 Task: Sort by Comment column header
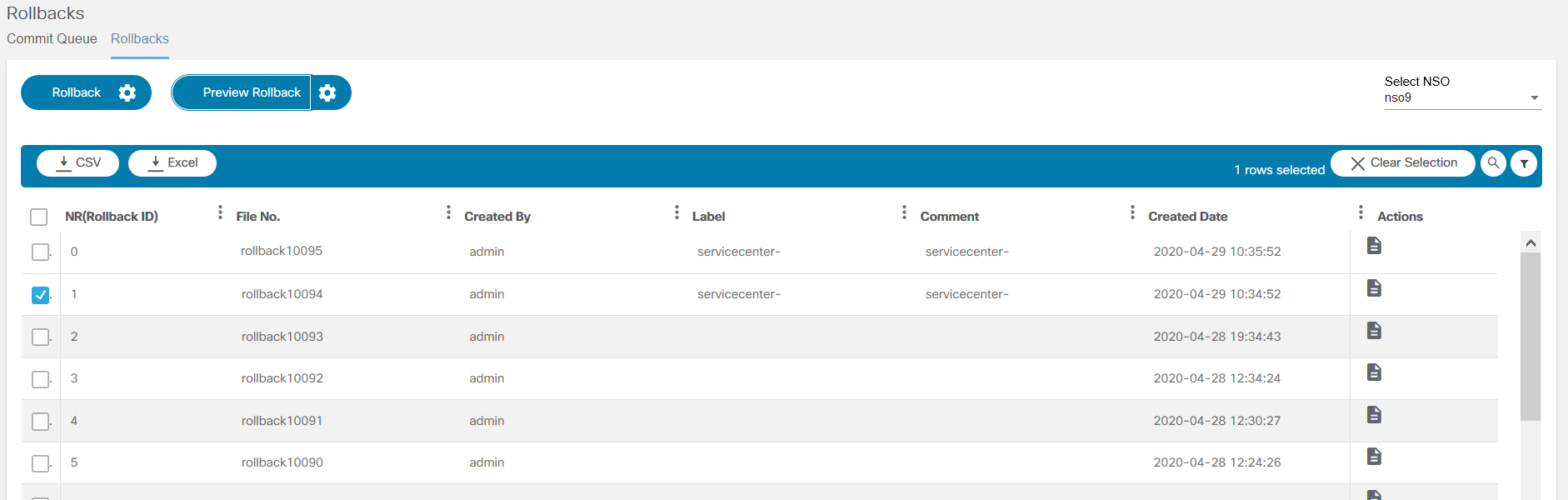pyautogui.click(x=950, y=217)
